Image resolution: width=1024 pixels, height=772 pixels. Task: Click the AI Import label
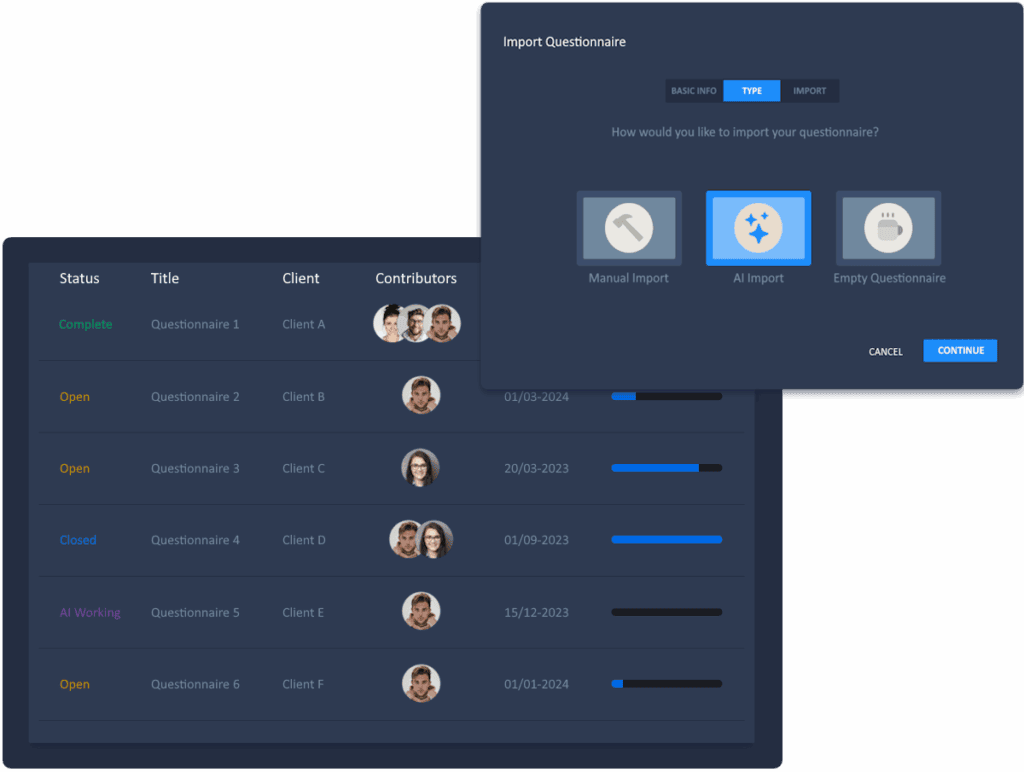pos(758,278)
